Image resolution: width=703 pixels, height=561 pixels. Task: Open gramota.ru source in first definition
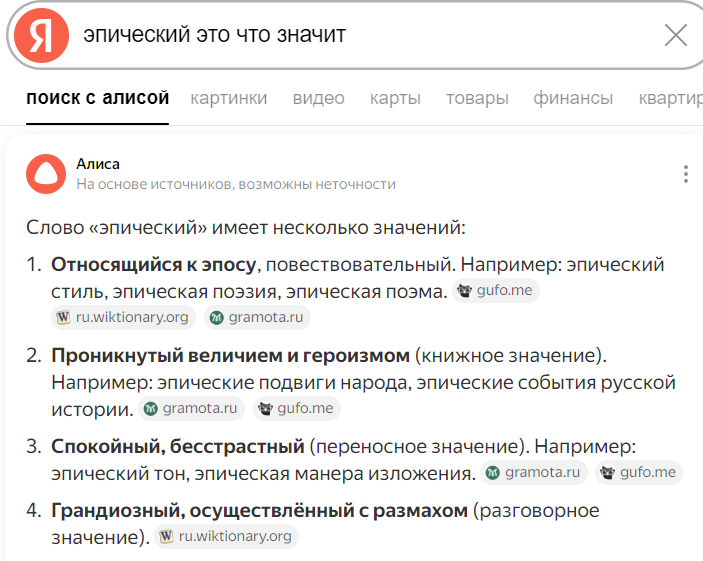click(258, 318)
